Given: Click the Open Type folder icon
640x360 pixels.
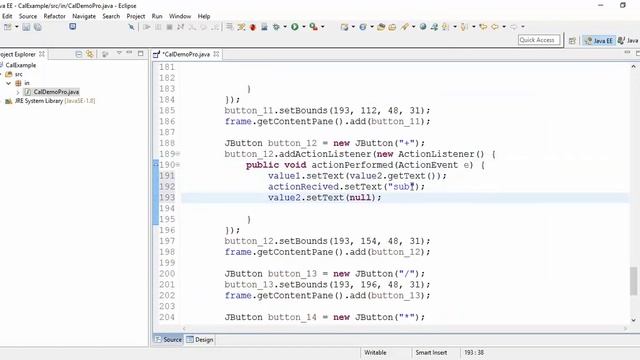Looking at the screenshot, I should click(x=381, y=27).
